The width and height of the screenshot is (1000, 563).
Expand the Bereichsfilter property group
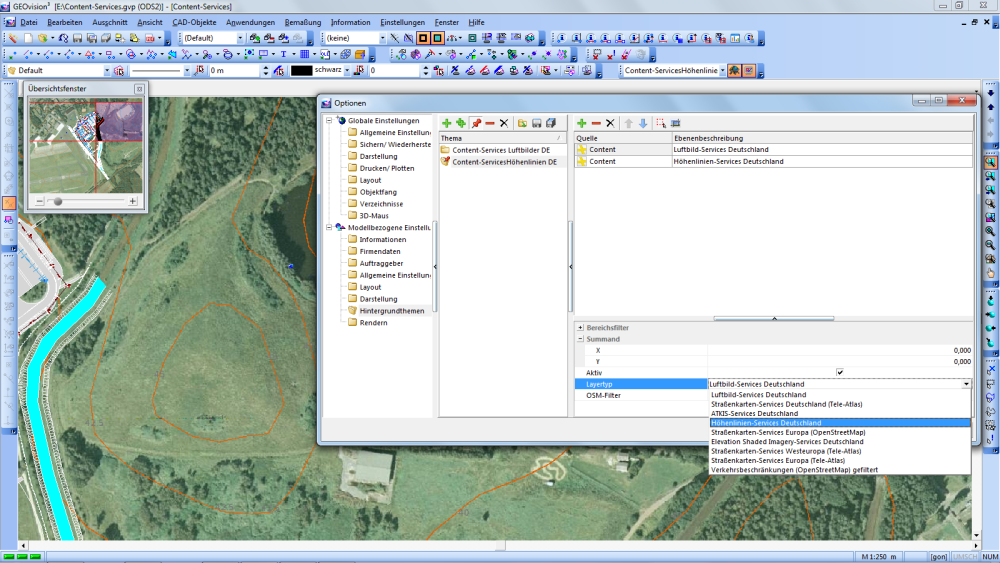(580, 328)
